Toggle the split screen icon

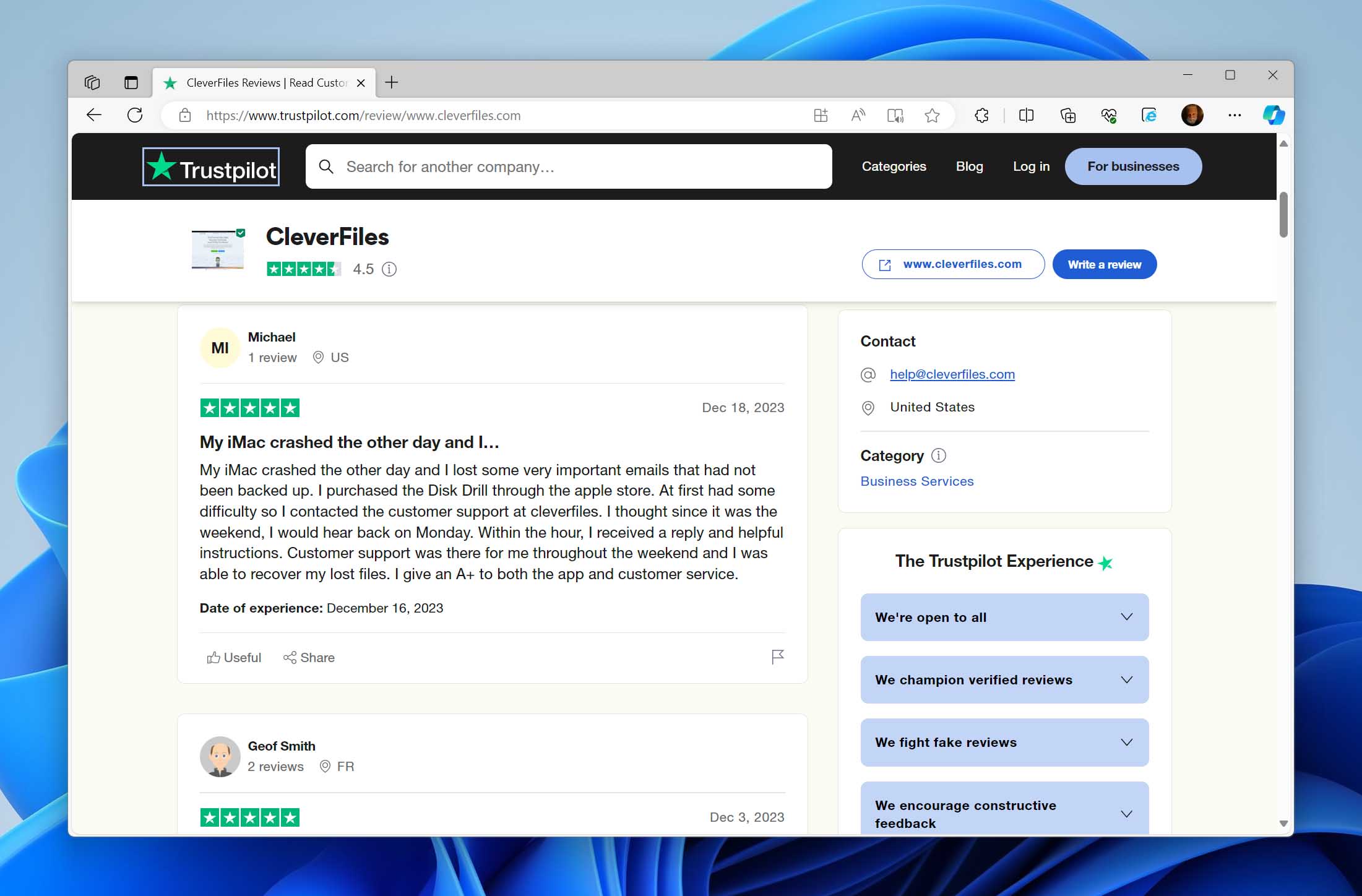coord(1026,115)
